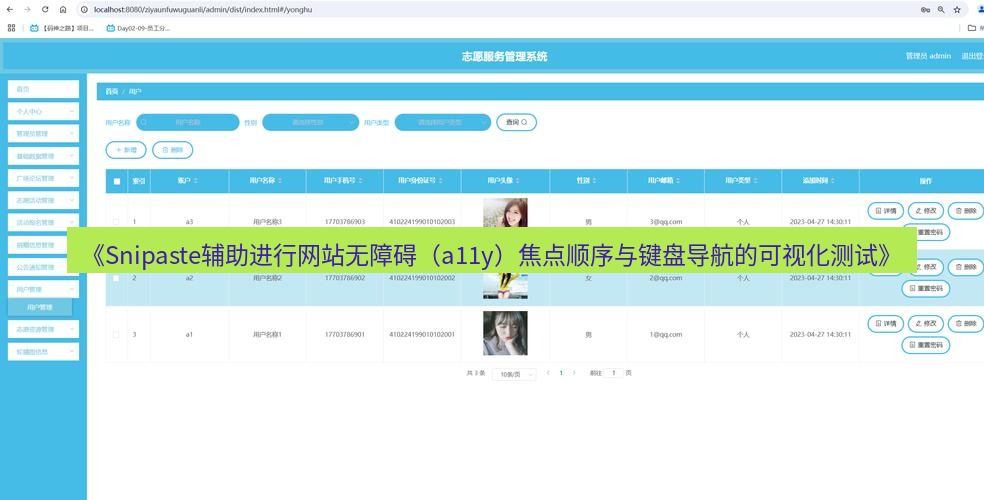Sort table by 用户头像 column arrows
This screenshot has width=984, height=500.
[518, 181]
